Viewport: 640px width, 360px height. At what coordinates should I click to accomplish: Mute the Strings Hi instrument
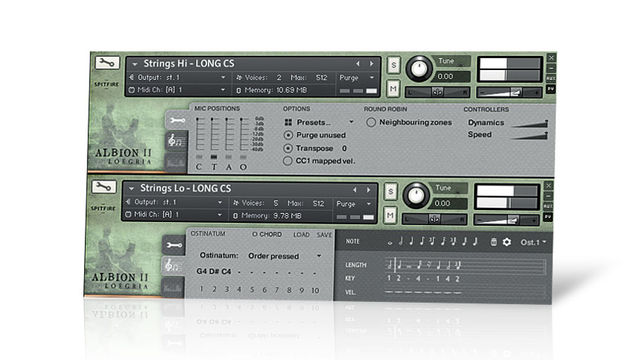pos(393,89)
